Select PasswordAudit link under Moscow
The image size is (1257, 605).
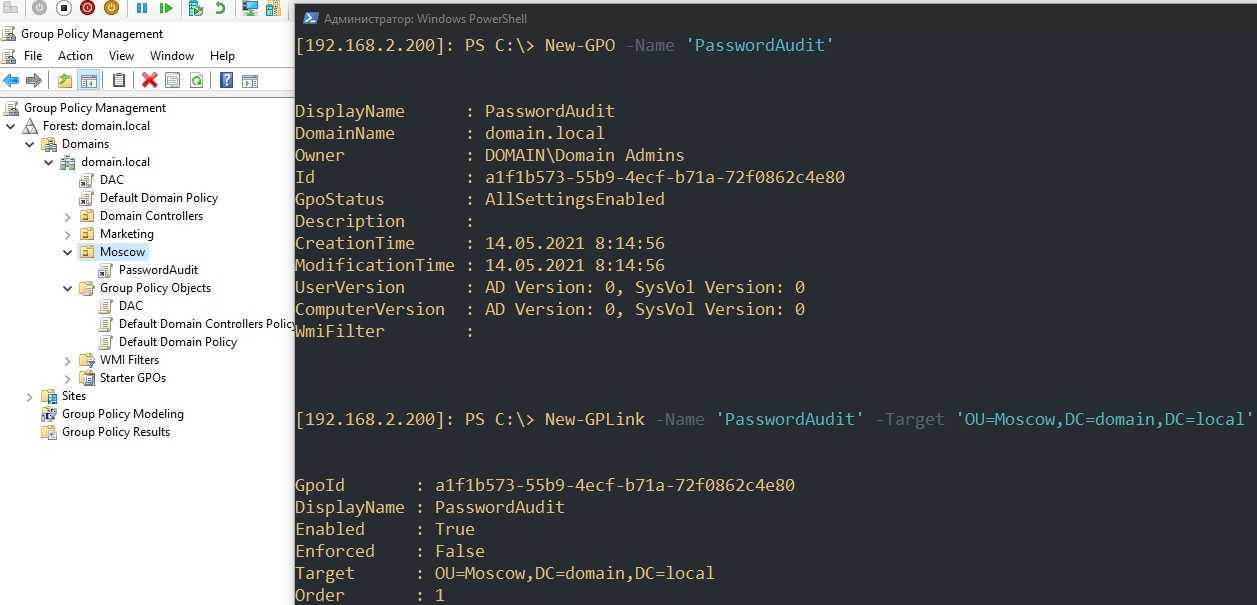click(158, 270)
